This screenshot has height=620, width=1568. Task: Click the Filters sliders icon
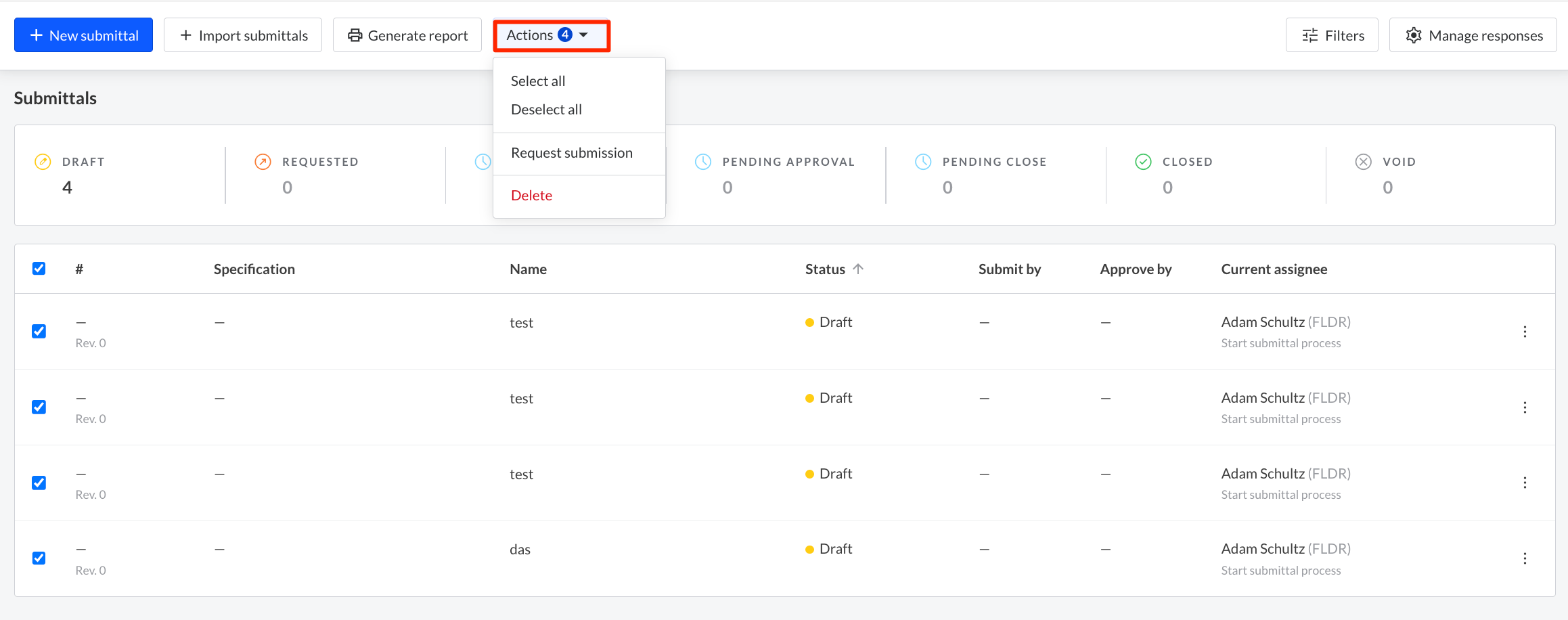(x=1309, y=35)
